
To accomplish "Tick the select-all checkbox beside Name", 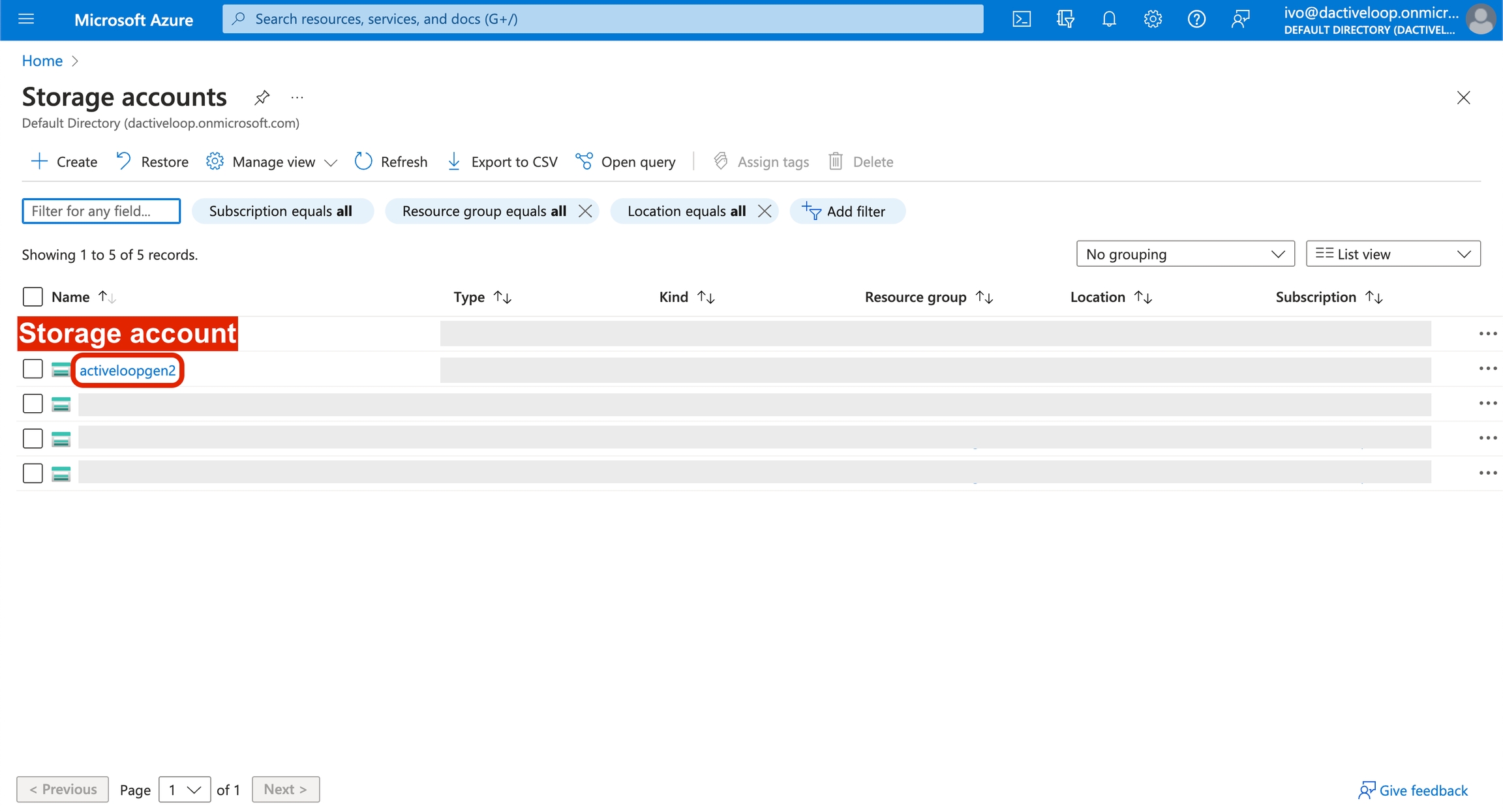I will click(33, 297).
